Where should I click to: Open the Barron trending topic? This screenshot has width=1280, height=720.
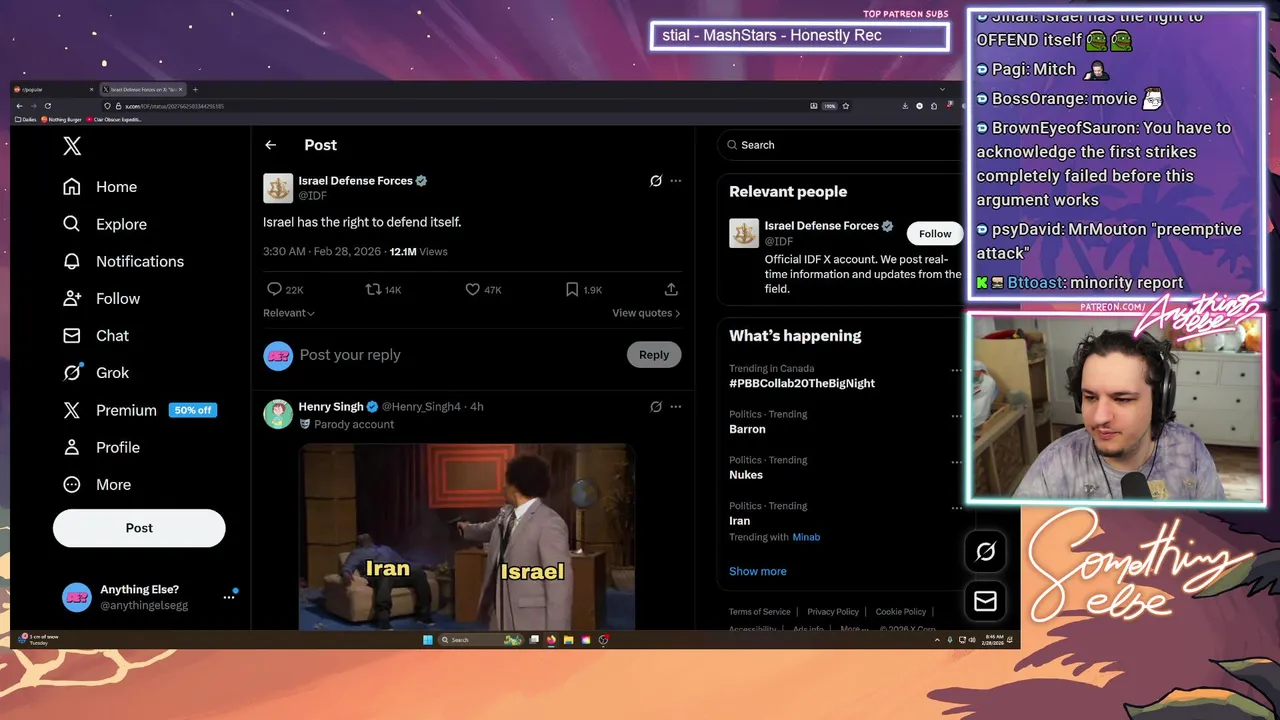(747, 429)
